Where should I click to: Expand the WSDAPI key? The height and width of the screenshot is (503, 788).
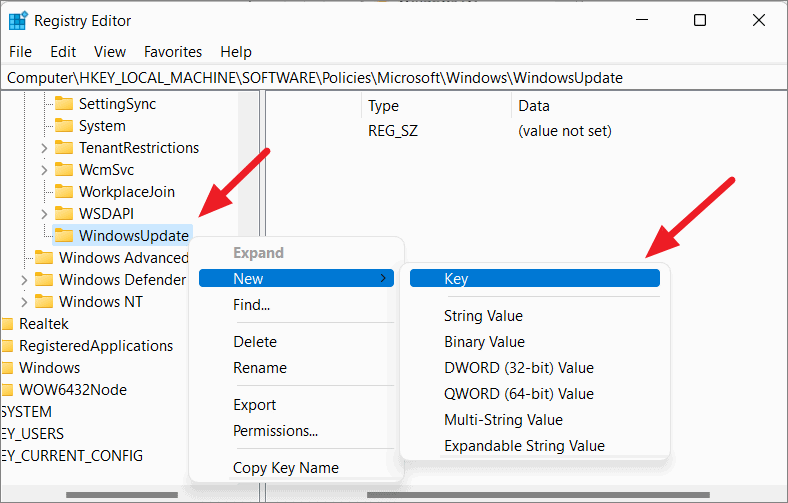pos(44,214)
